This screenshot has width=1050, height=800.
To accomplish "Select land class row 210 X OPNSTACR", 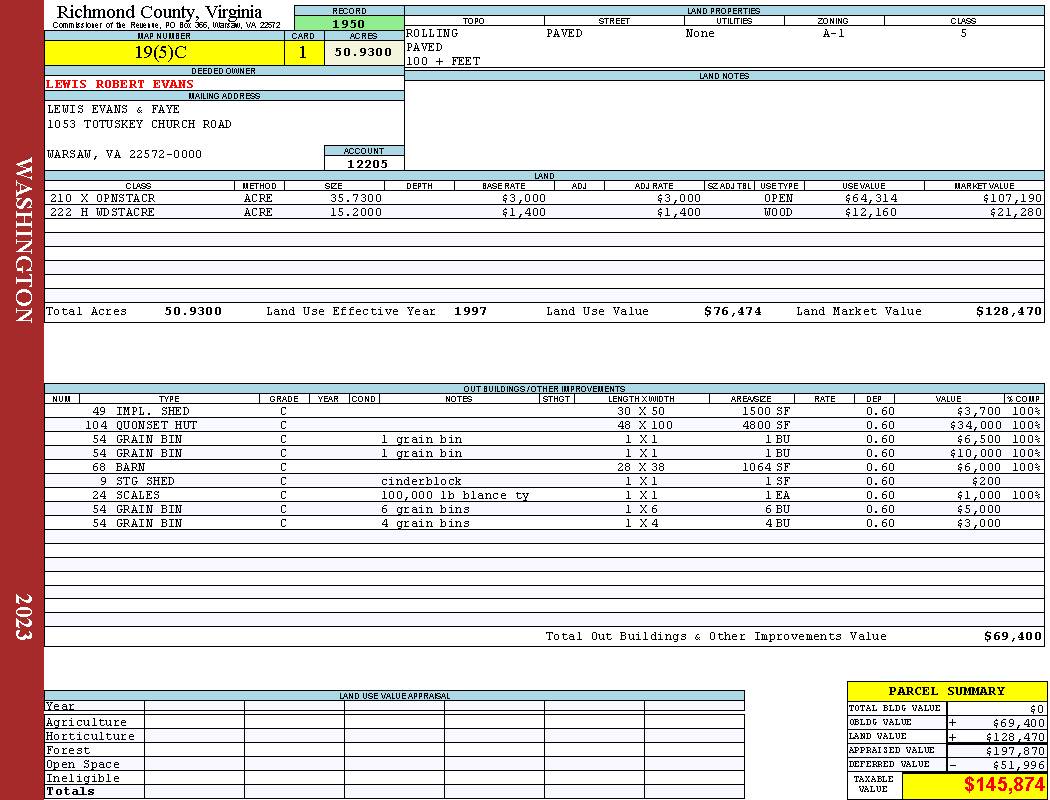I will click(x=544, y=199).
